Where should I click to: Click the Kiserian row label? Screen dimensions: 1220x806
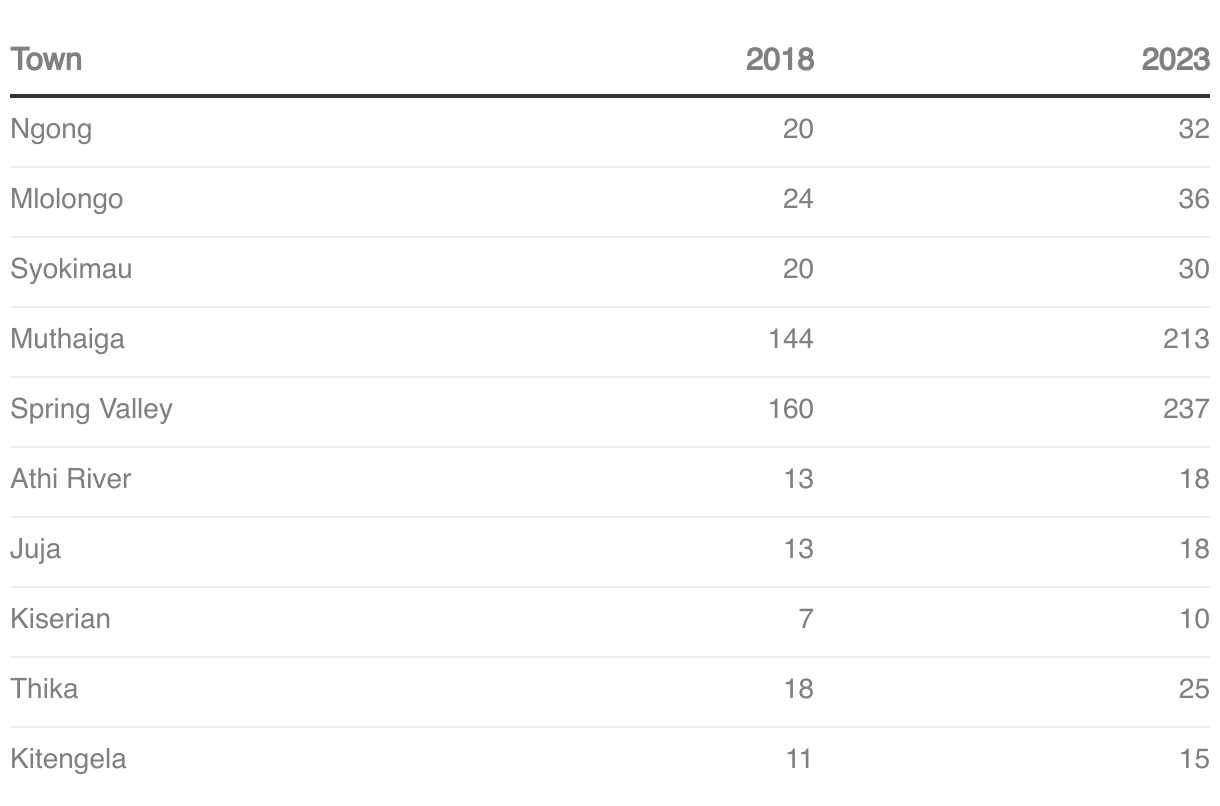tap(60, 619)
